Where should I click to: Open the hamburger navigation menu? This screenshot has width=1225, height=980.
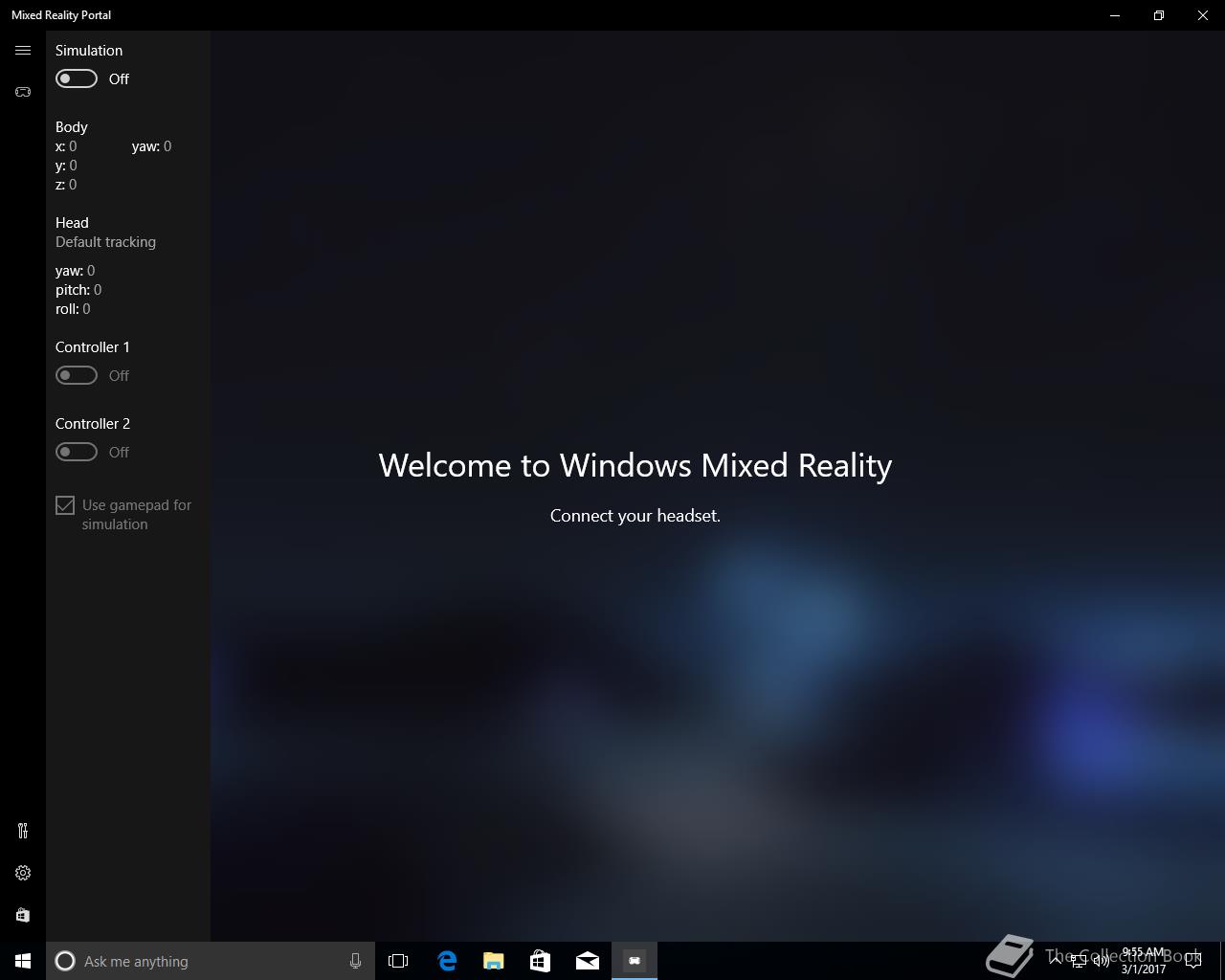[23, 51]
